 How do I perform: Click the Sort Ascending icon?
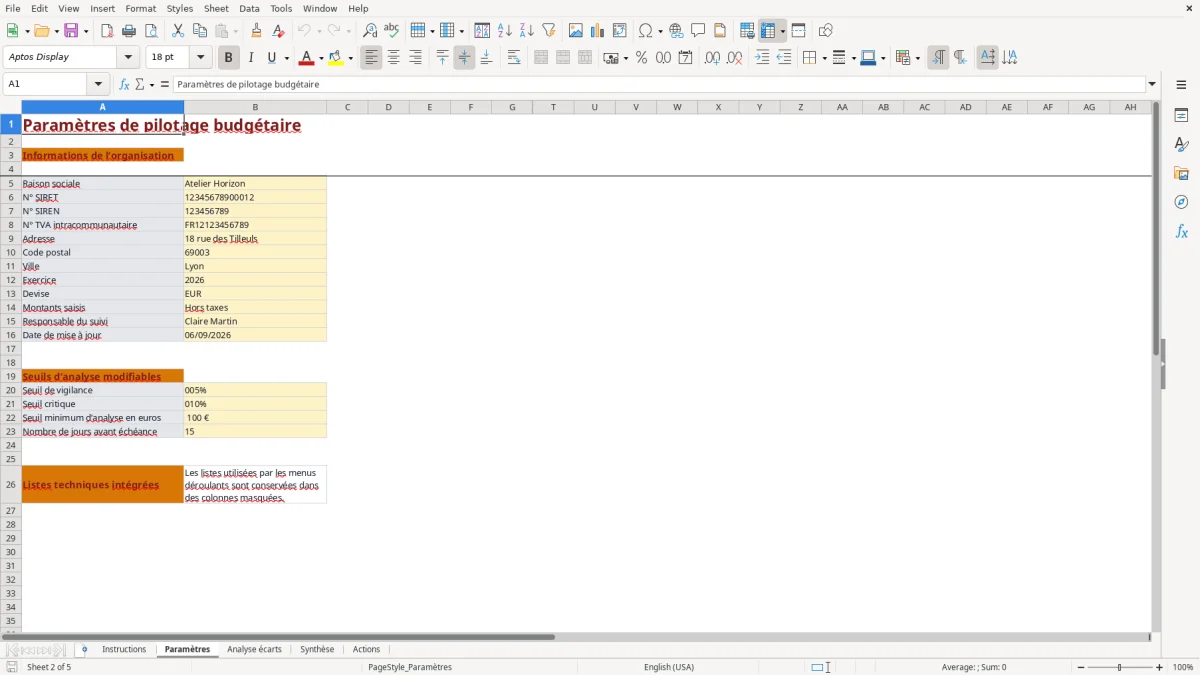[x=505, y=31]
